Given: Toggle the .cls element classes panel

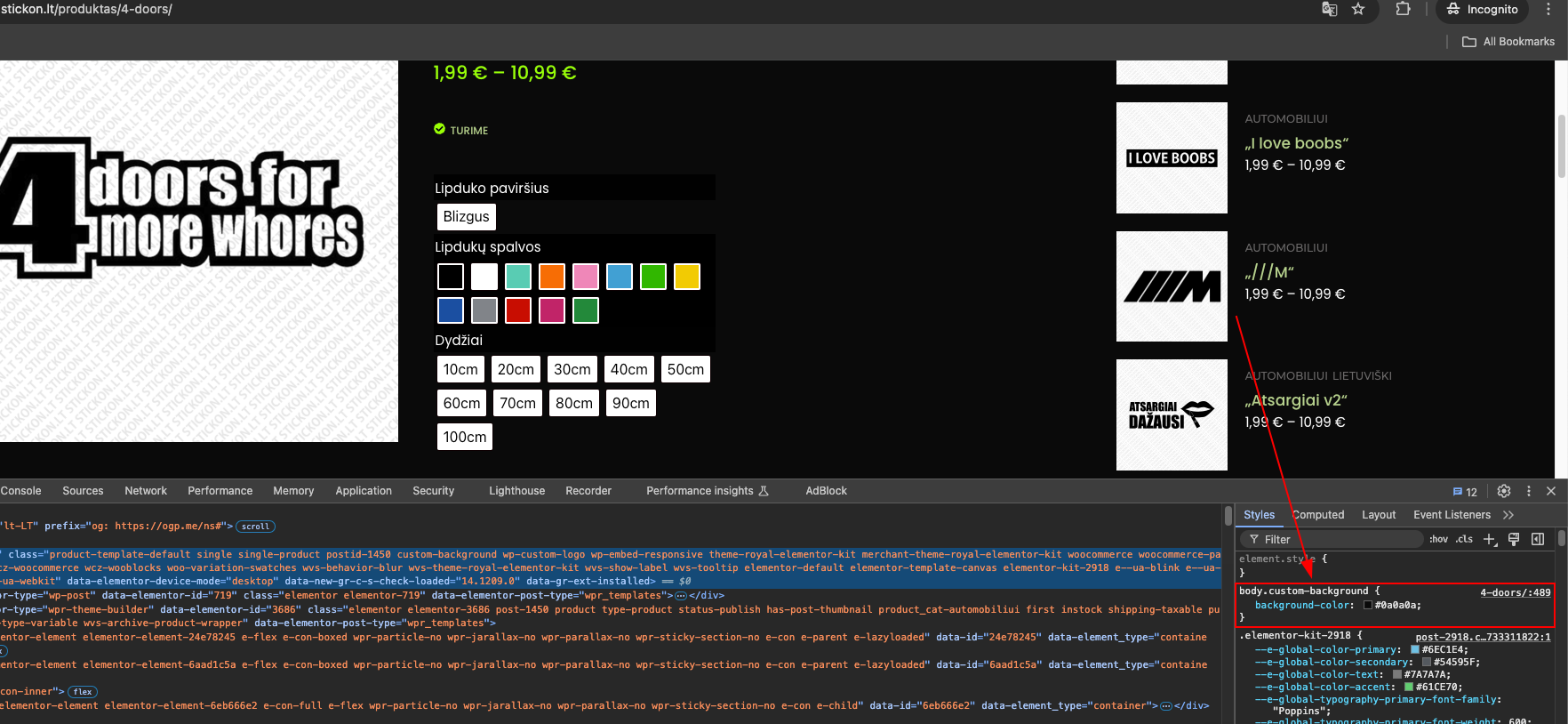Looking at the screenshot, I should (x=1464, y=539).
